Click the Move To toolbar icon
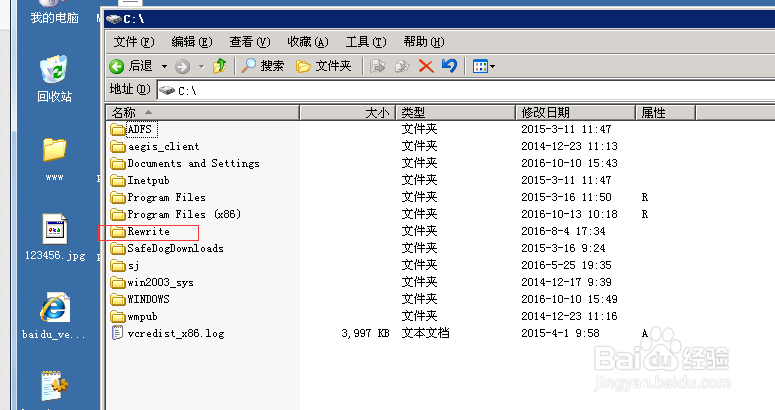 378,66
